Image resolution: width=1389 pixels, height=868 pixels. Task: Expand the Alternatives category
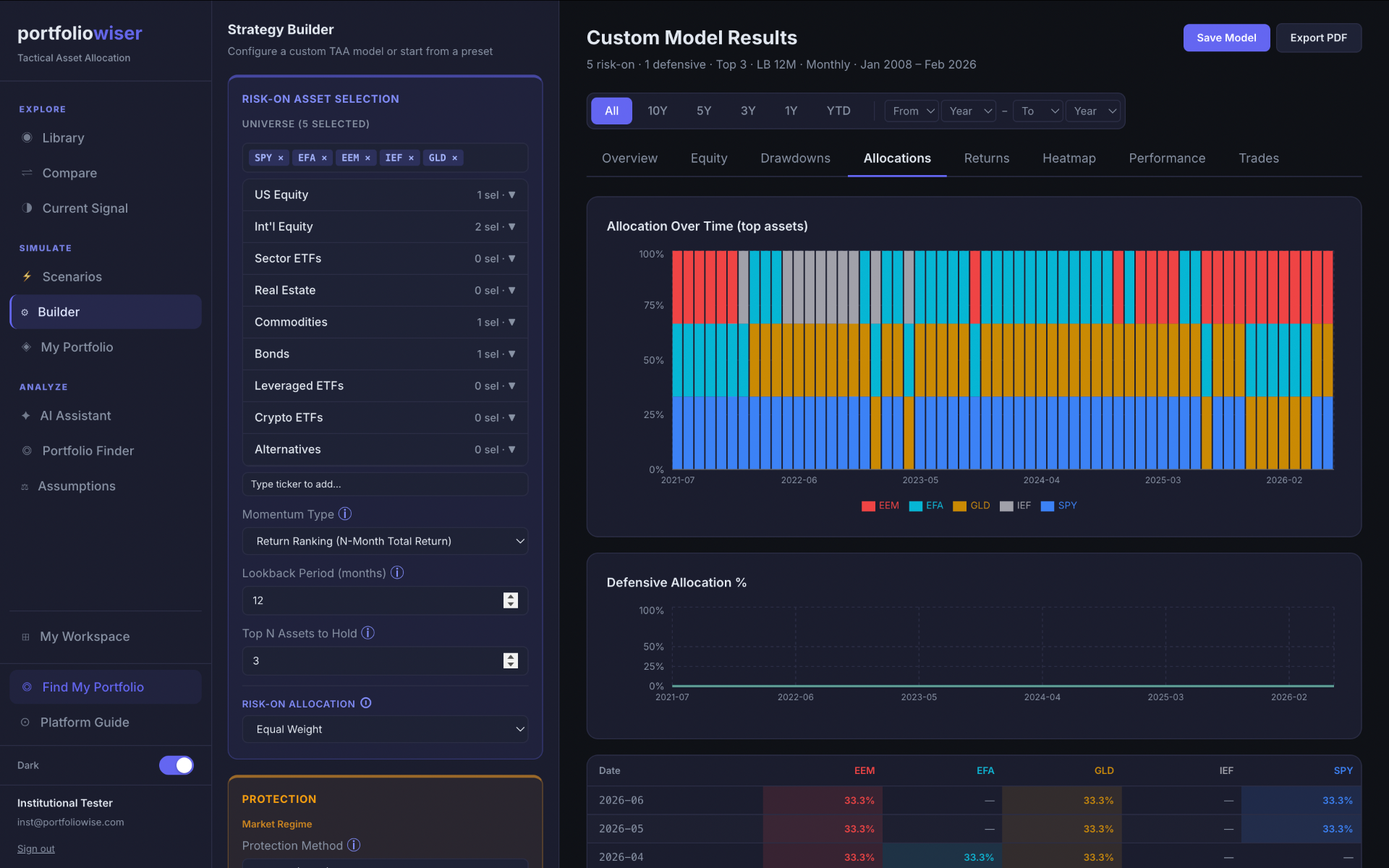click(x=385, y=449)
